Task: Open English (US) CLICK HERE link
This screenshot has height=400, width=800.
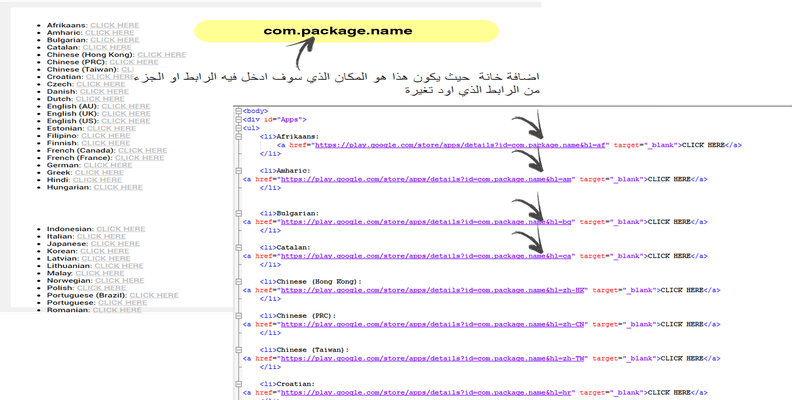Action: (126, 121)
